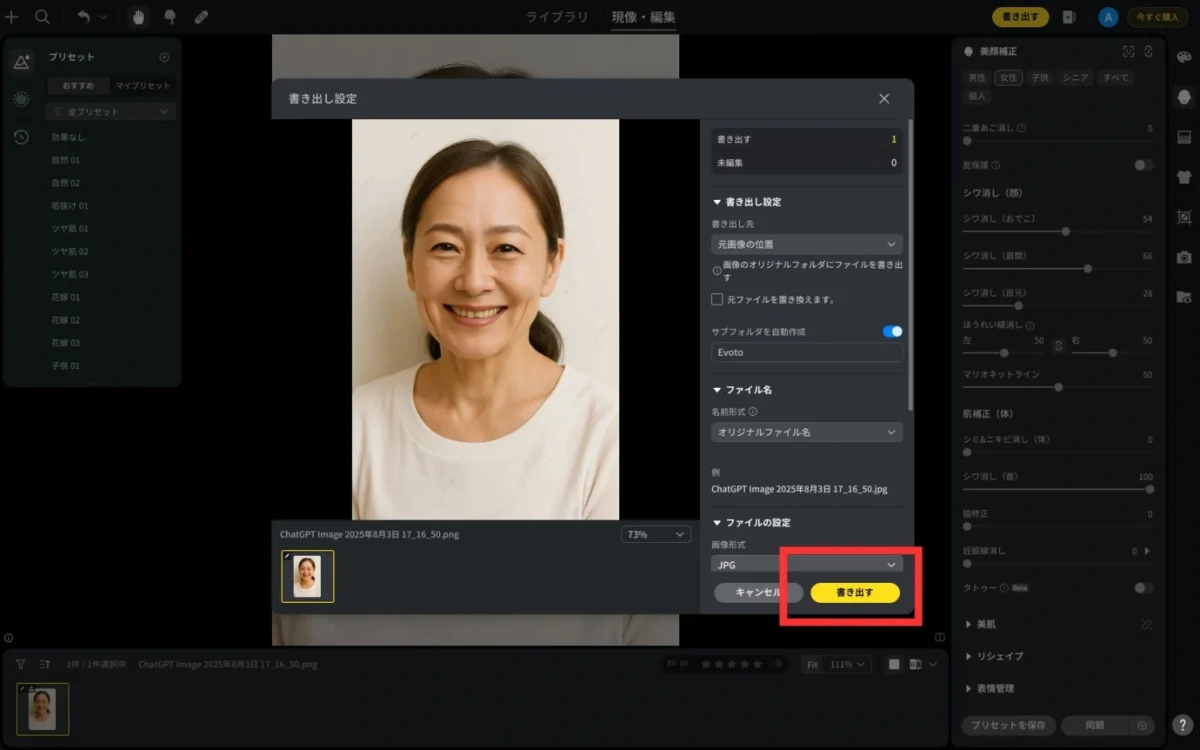The height and width of the screenshot is (750, 1200).
Task: Click the compare icon next to top 書き出す
Action: point(1069,17)
